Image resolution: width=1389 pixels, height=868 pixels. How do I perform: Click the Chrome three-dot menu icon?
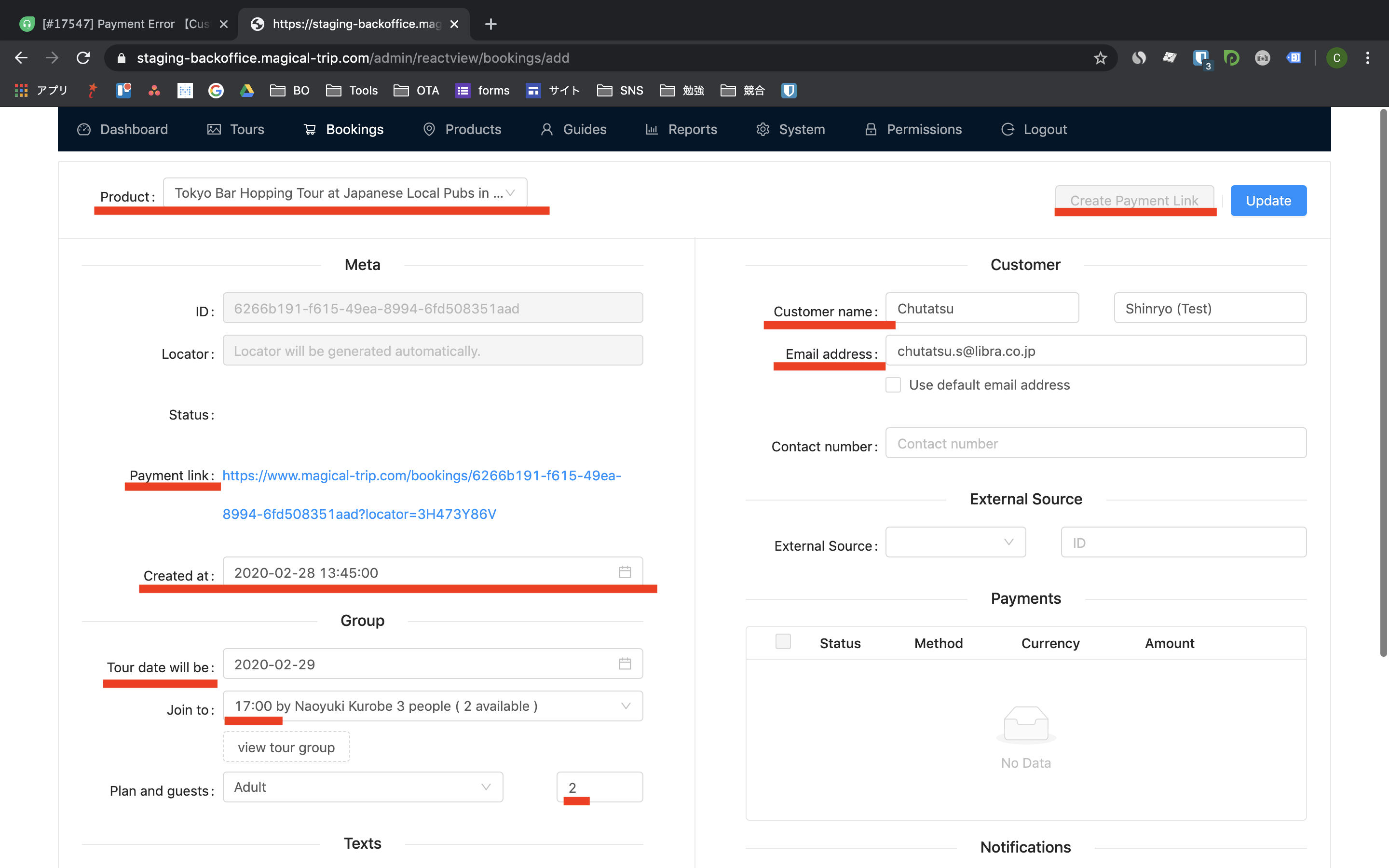1367,58
